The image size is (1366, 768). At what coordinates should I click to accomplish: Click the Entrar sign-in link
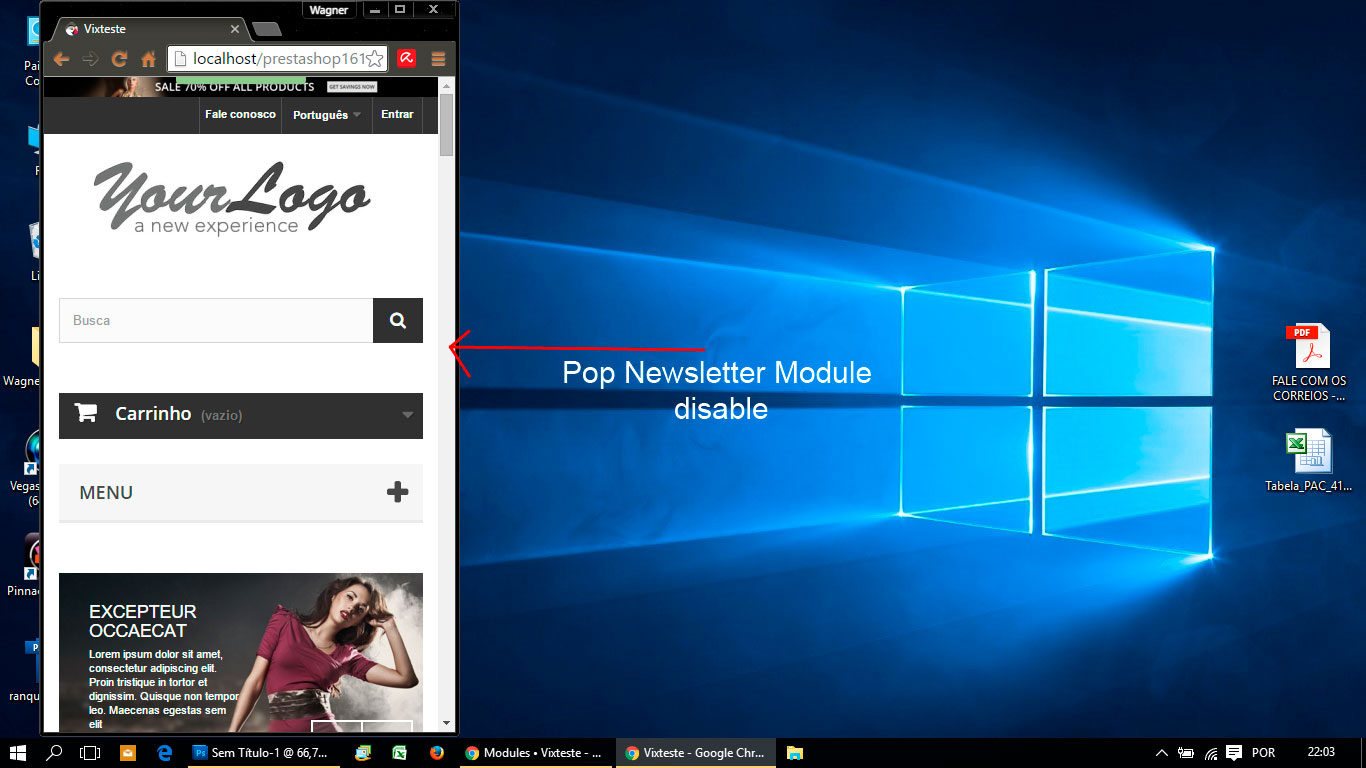pos(397,115)
